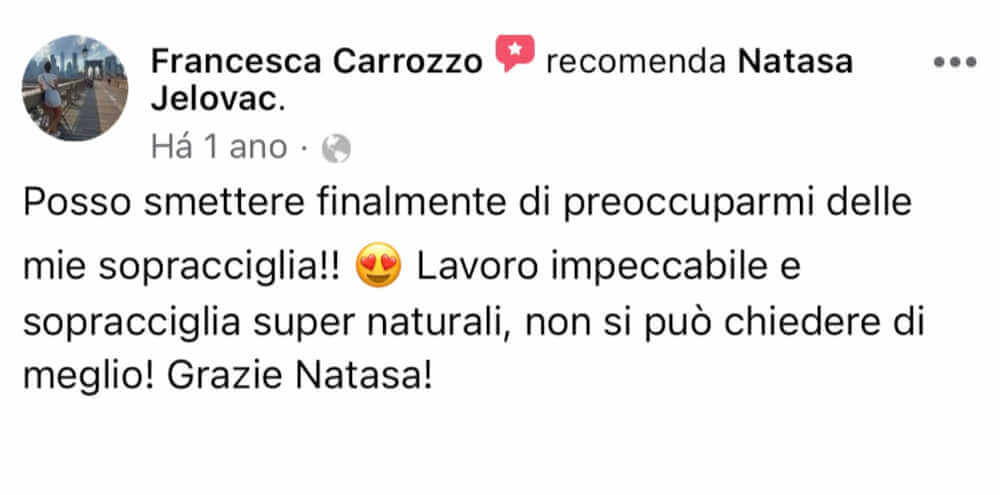
Task: Open Francesca Carrozzo's round profile picture
Action: [x=75, y=87]
